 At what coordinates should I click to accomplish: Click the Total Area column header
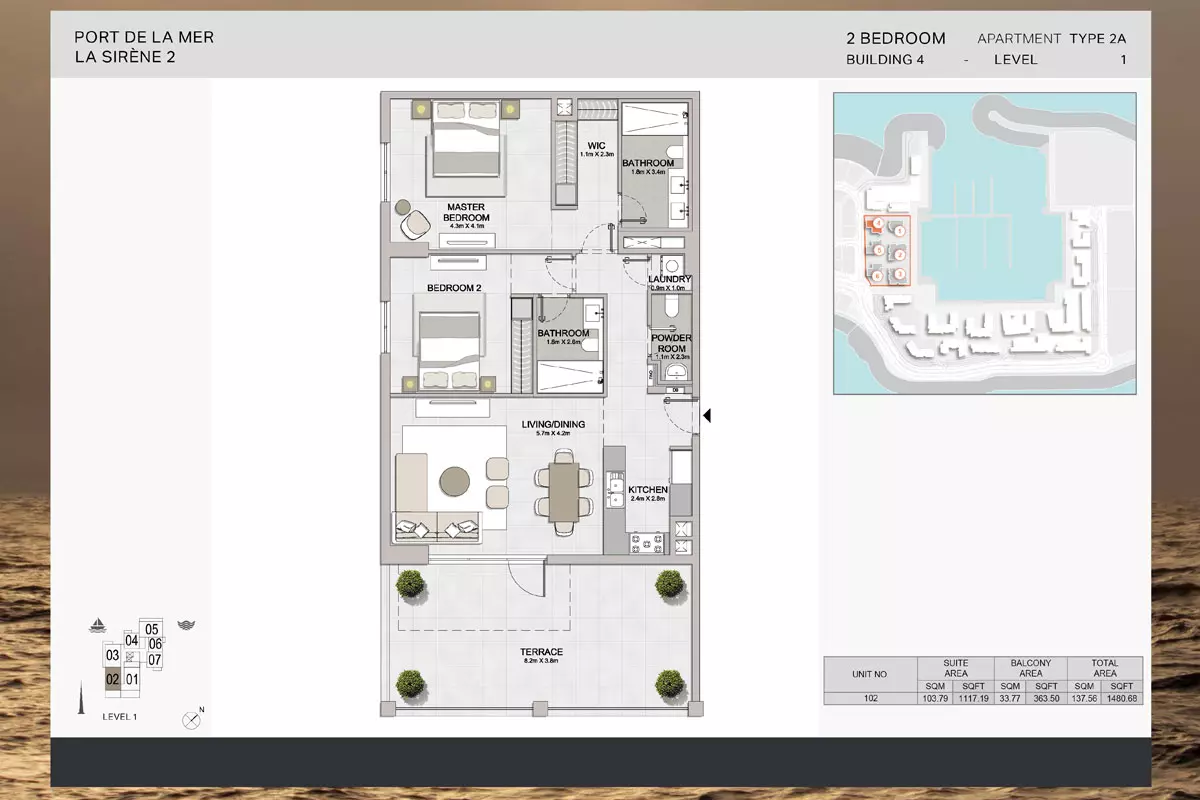(x=1104, y=668)
